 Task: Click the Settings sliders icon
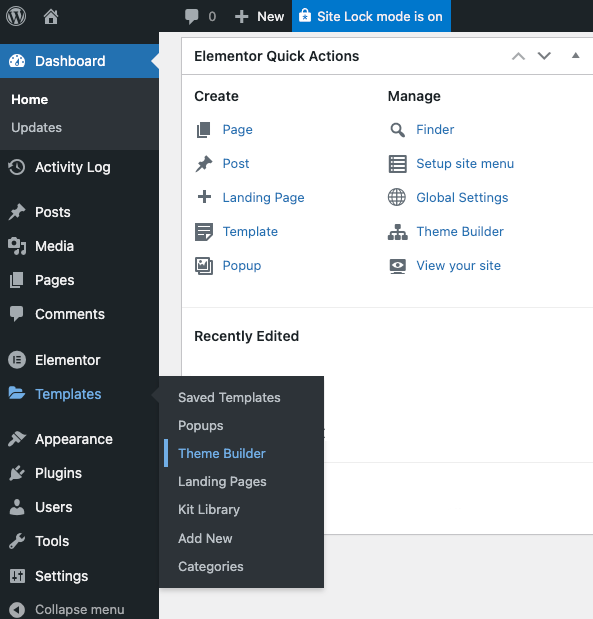click(x=17, y=576)
